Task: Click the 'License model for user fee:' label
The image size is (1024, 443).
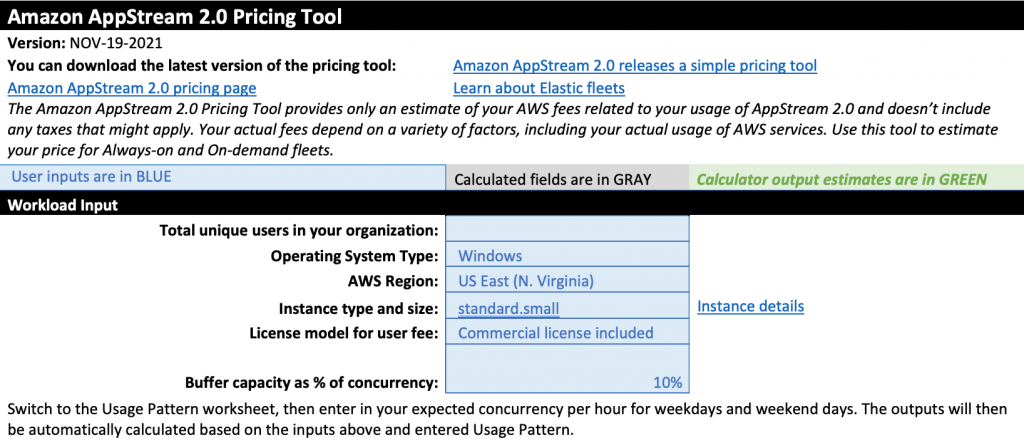Action: pyautogui.click(x=344, y=333)
